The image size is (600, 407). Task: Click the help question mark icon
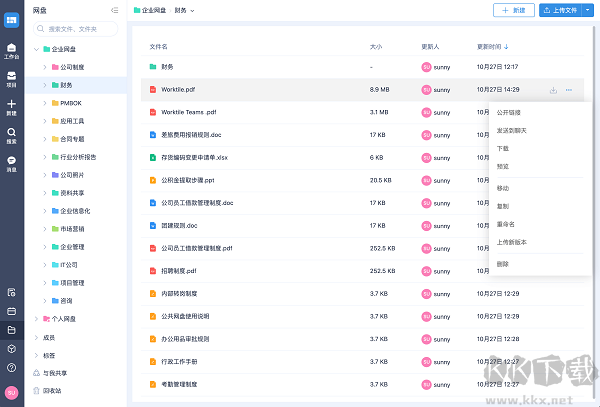[11, 366]
